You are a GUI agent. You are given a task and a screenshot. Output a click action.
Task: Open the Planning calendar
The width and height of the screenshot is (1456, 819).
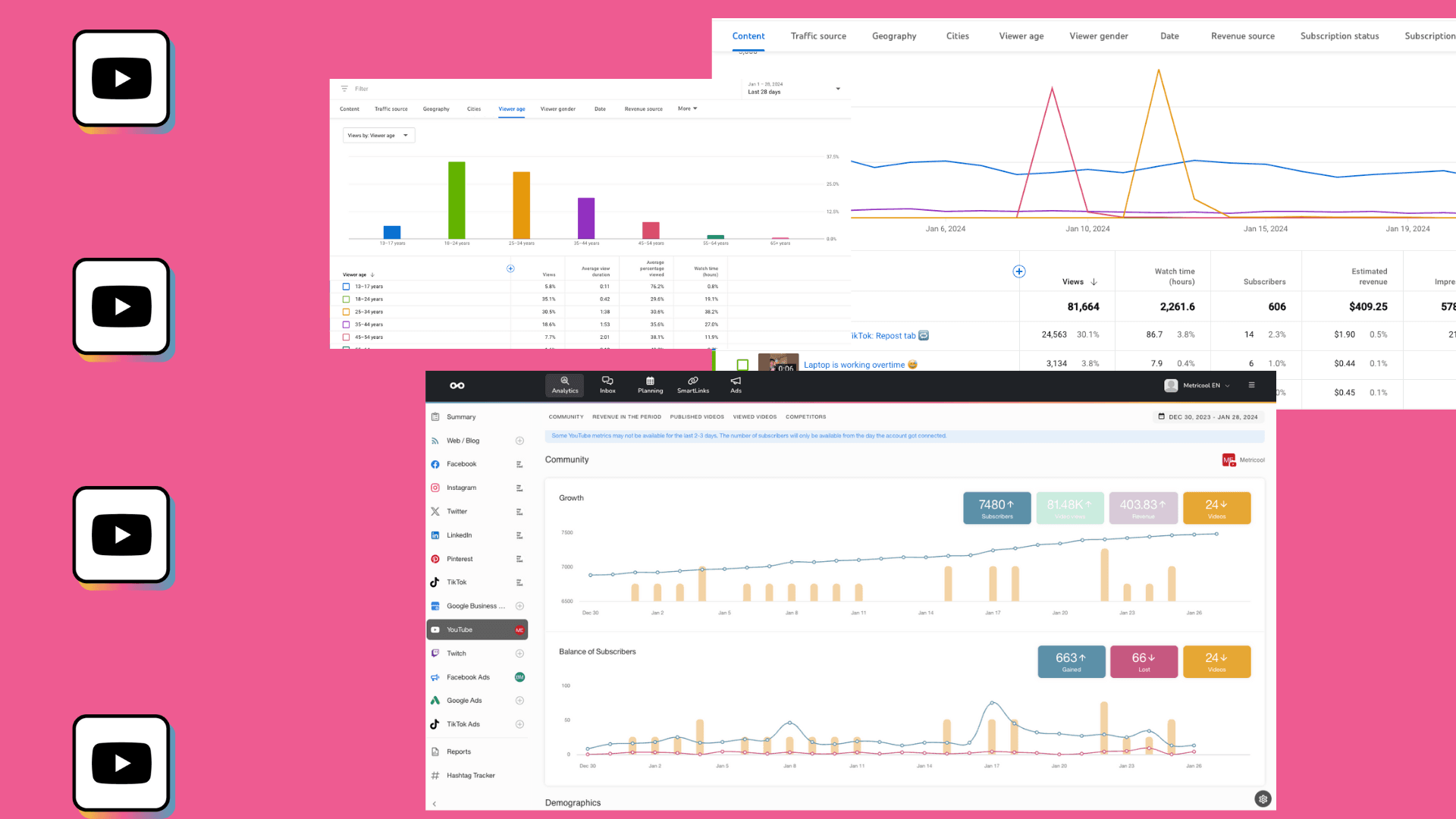650,385
